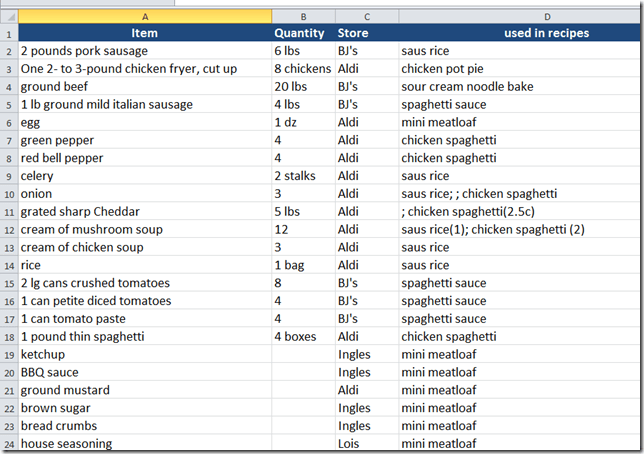Click the 'Store' header cell
Image resolution: width=644 pixels, height=454 pixels.
coord(366,33)
